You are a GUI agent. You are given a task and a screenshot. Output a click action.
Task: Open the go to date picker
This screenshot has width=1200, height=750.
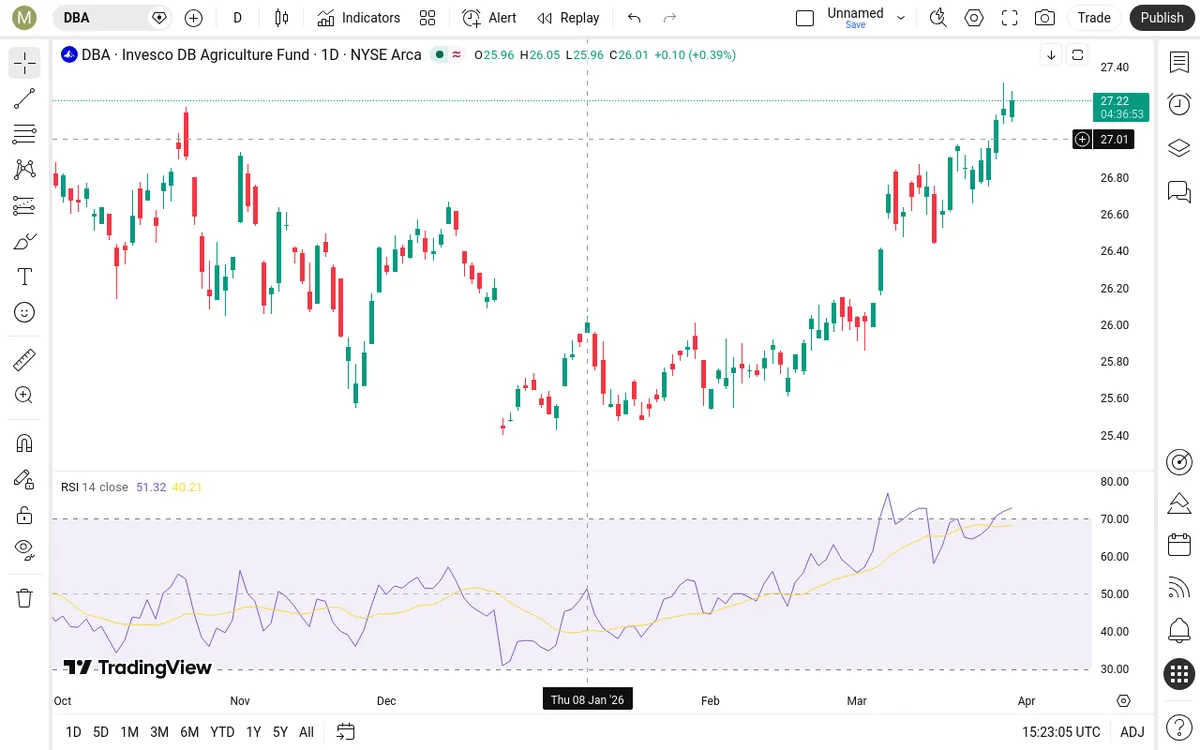click(346, 732)
